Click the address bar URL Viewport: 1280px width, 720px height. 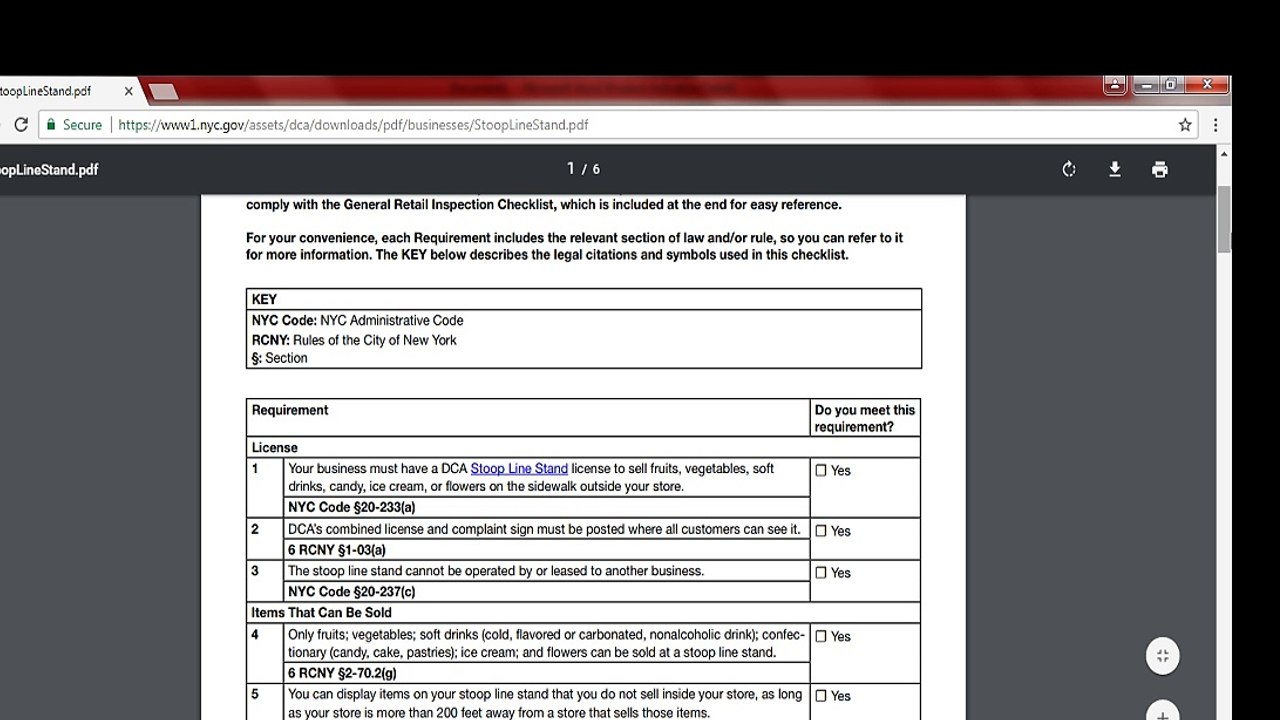[x=353, y=125]
